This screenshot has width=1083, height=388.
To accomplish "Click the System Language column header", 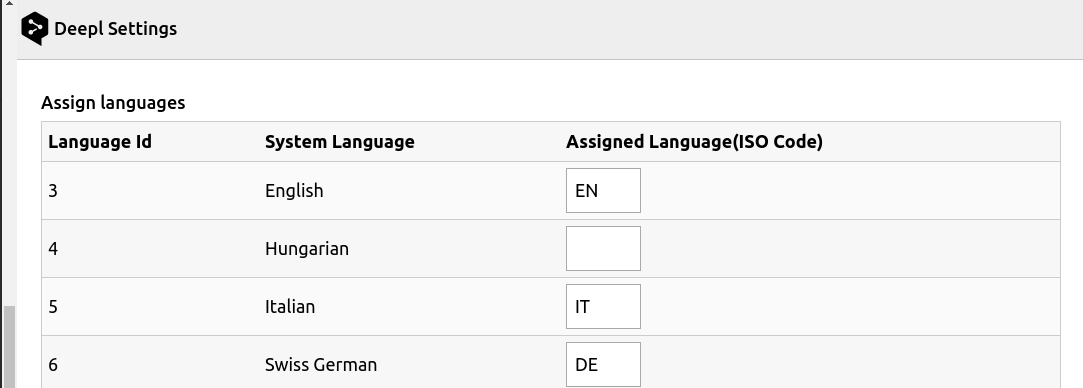I will click(x=340, y=142).
